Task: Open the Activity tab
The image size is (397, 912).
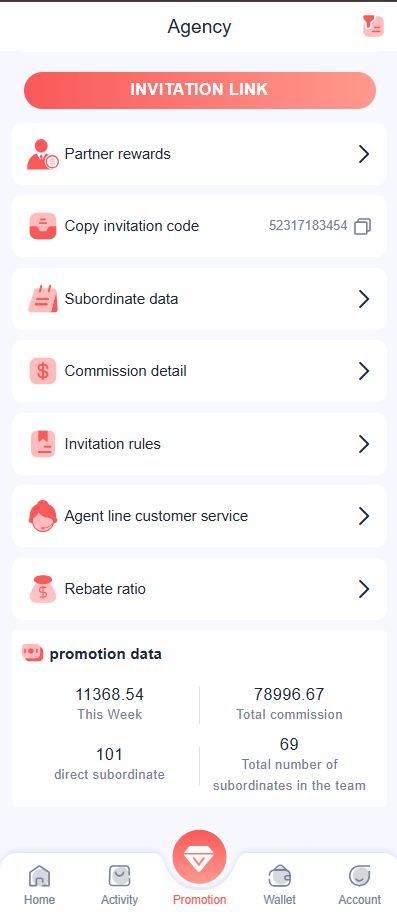Action: coord(120,885)
